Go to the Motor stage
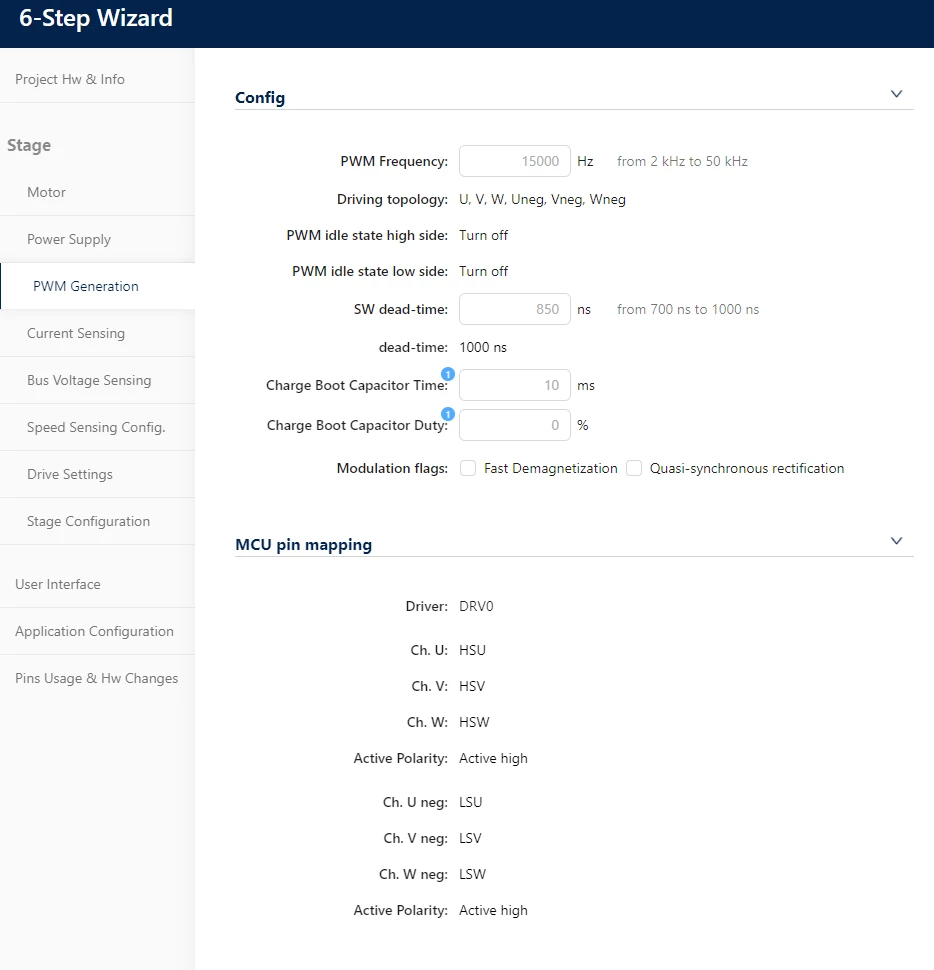 (x=97, y=192)
